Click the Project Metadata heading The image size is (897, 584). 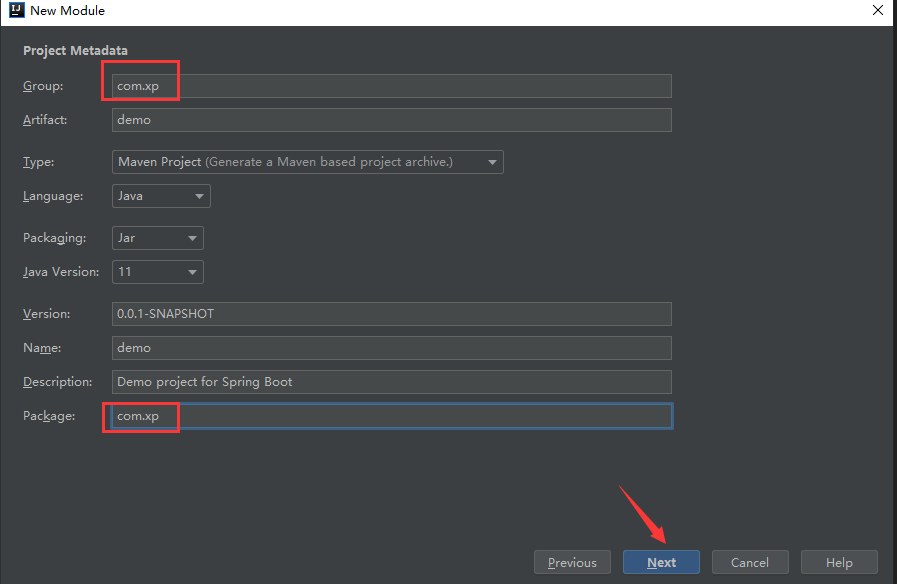click(x=75, y=50)
